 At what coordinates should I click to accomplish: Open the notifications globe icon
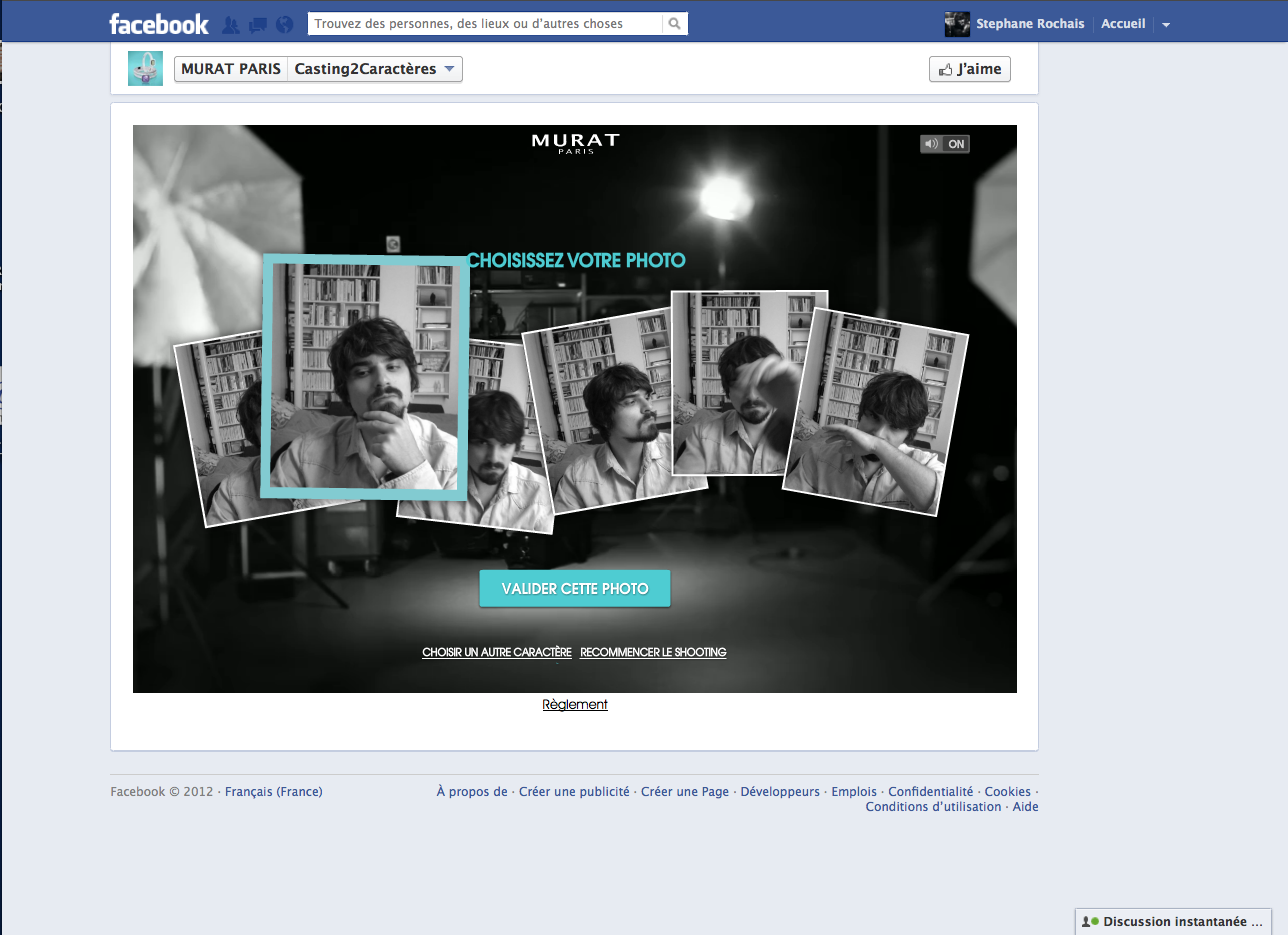(284, 25)
